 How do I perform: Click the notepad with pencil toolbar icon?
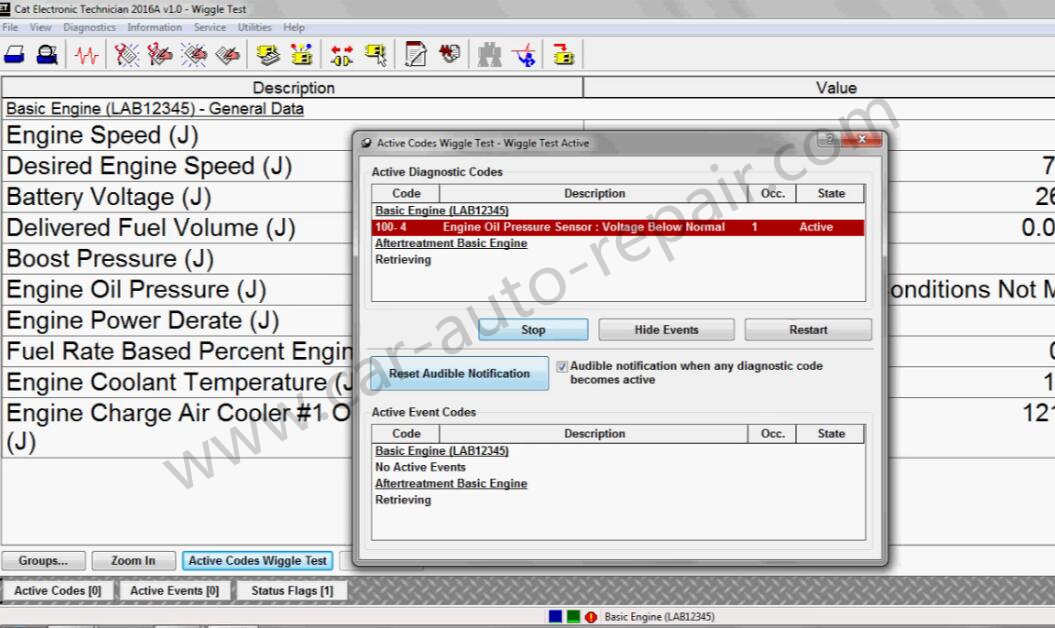point(416,55)
